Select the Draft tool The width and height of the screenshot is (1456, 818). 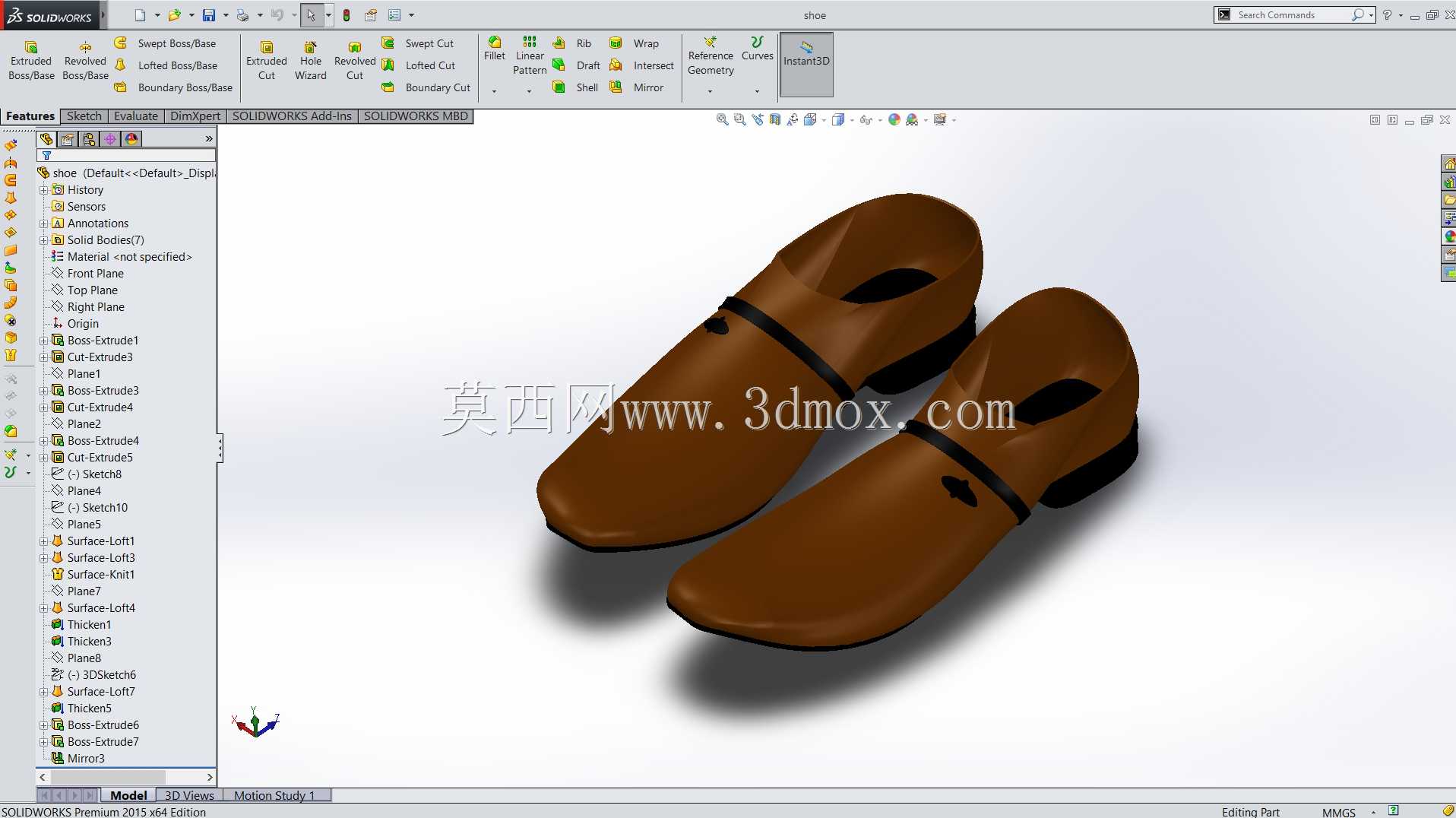click(577, 65)
